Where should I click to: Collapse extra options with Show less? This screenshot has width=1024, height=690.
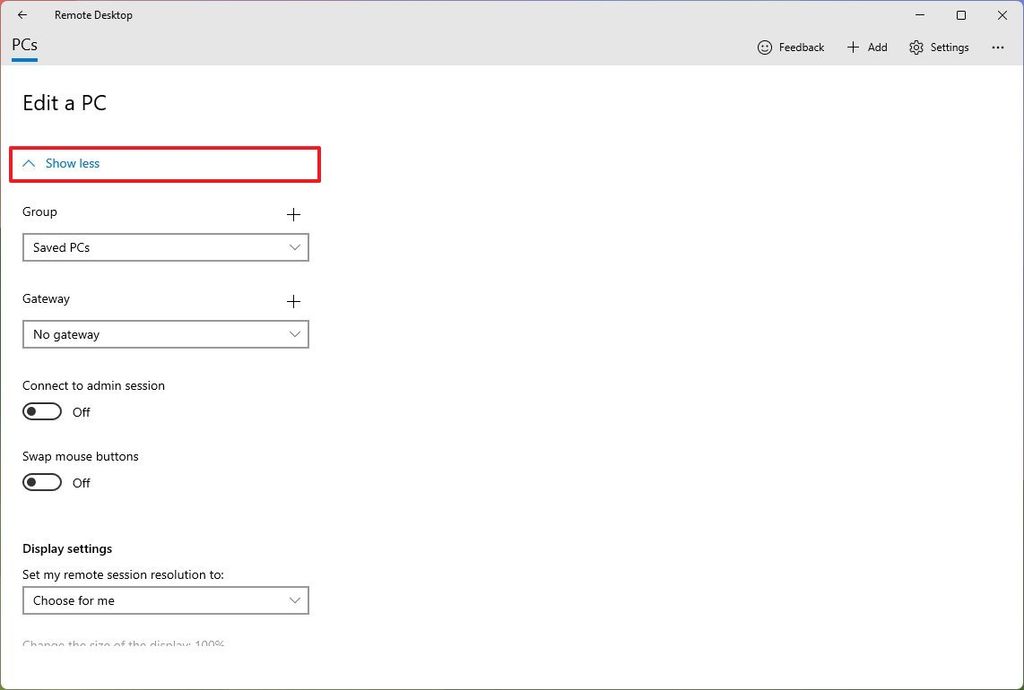pyautogui.click(x=70, y=163)
